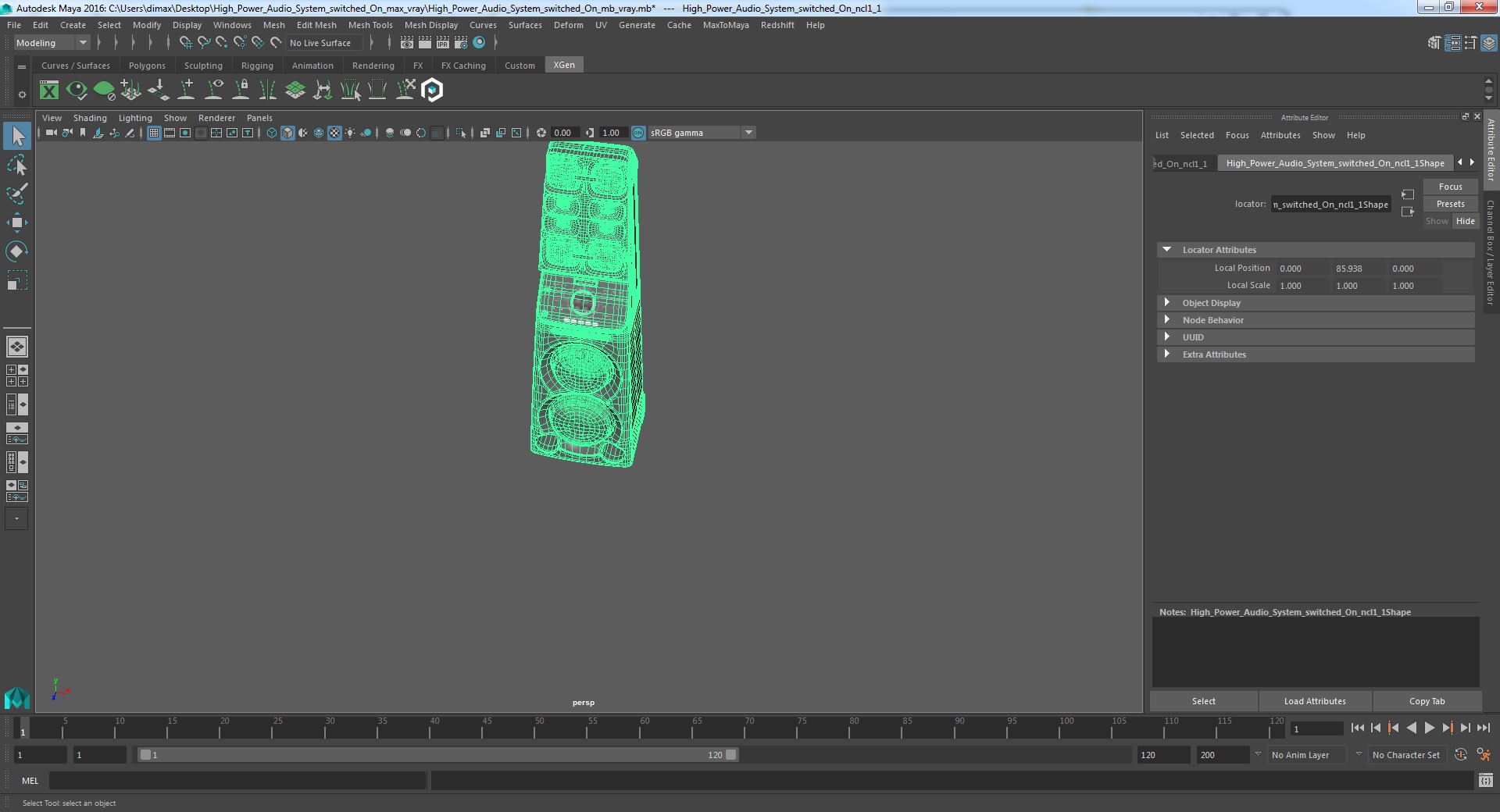Open the Deform menu

point(569,25)
